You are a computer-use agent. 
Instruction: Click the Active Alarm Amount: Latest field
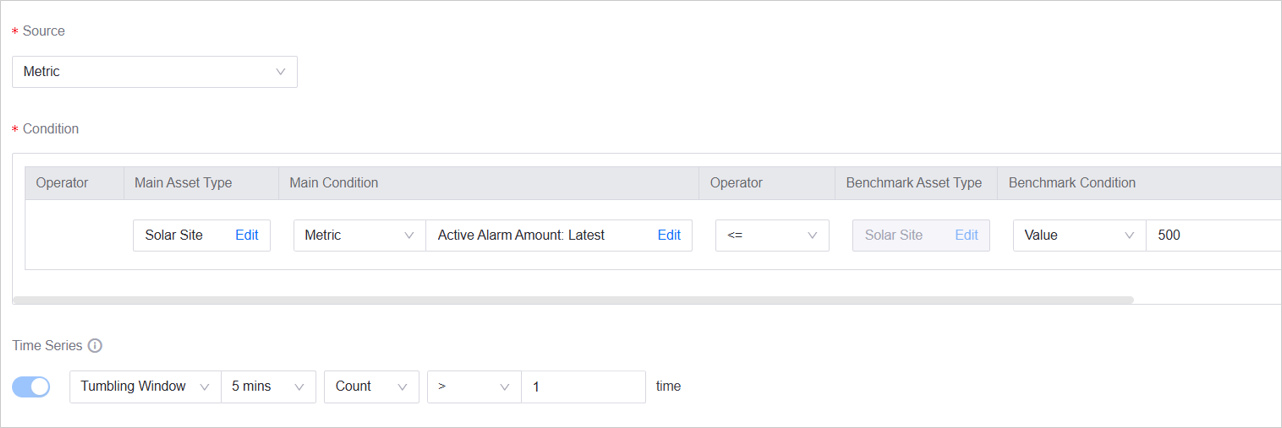point(535,236)
